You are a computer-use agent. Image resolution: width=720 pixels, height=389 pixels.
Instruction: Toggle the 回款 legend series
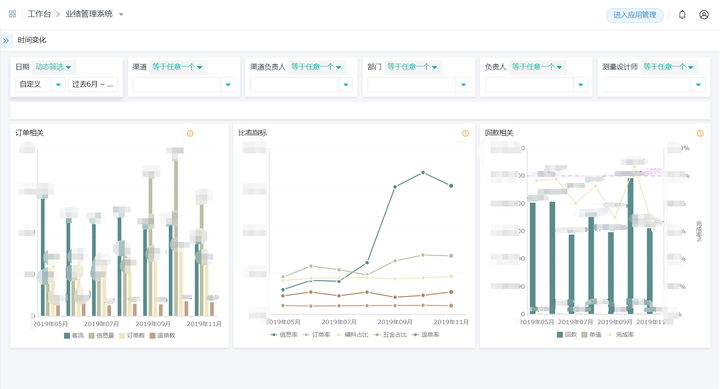pos(567,335)
